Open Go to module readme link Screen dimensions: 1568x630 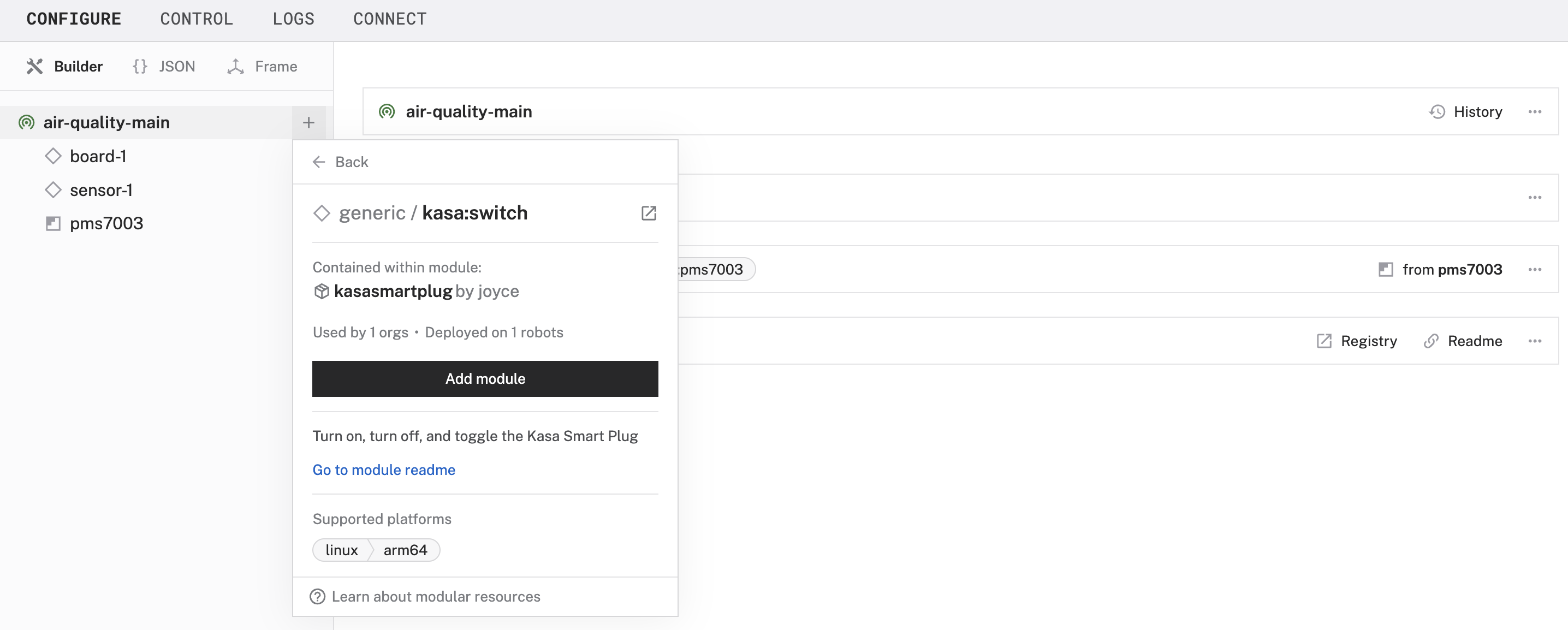(383, 470)
